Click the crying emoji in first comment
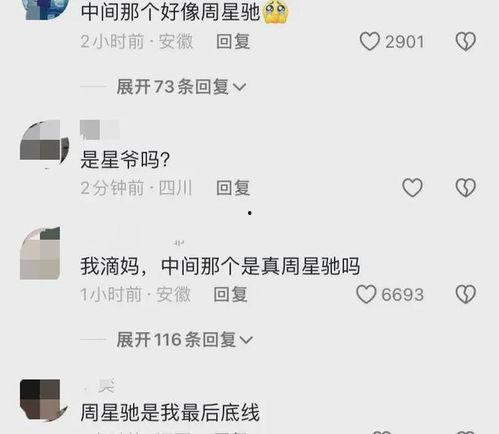The image size is (499, 434). pos(276,12)
